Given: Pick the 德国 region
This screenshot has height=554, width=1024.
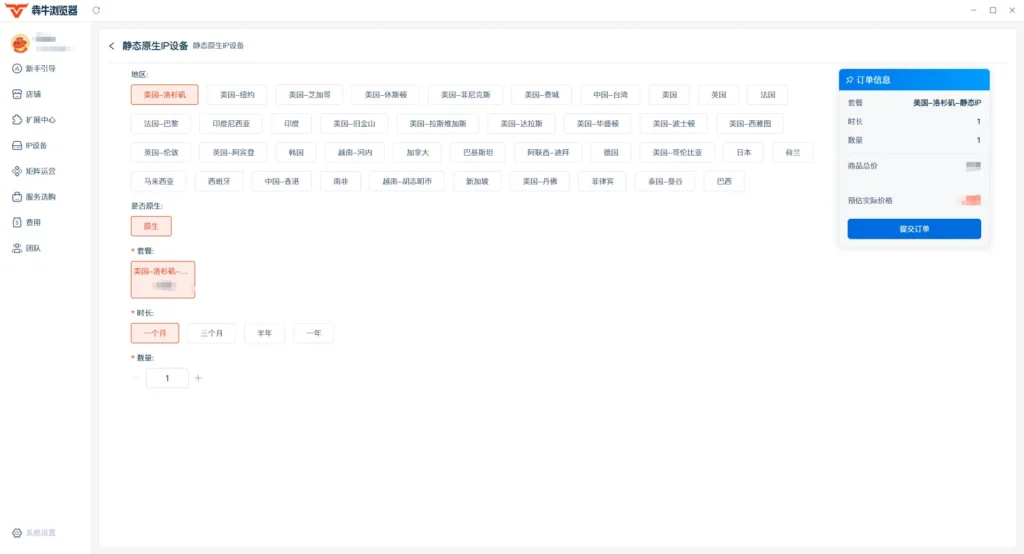Looking at the screenshot, I should tap(611, 152).
